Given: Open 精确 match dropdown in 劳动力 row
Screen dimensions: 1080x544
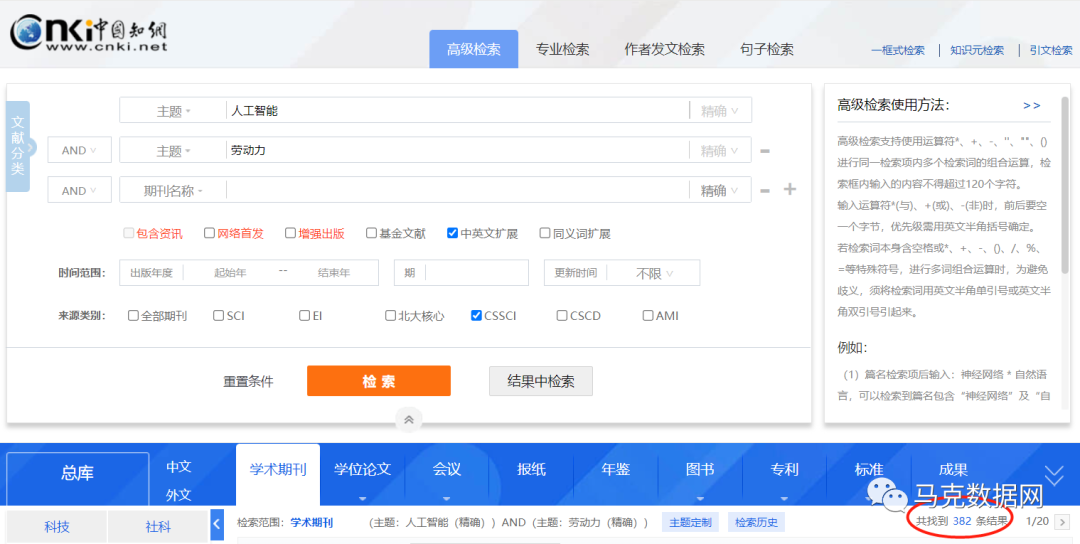Looking at the screenshot, I should [720, 151].
